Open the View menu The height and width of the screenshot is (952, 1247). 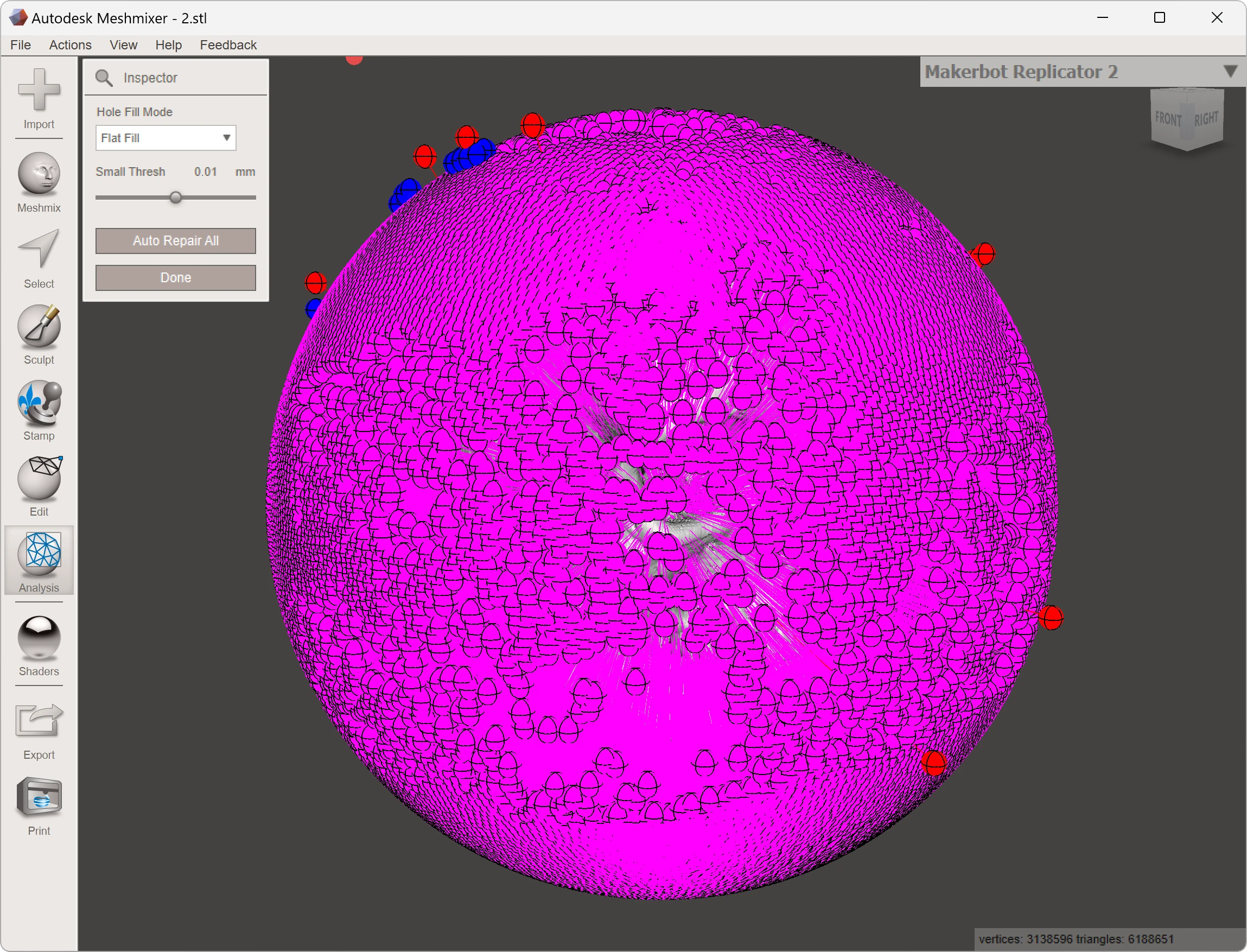[x=124, y=45]
